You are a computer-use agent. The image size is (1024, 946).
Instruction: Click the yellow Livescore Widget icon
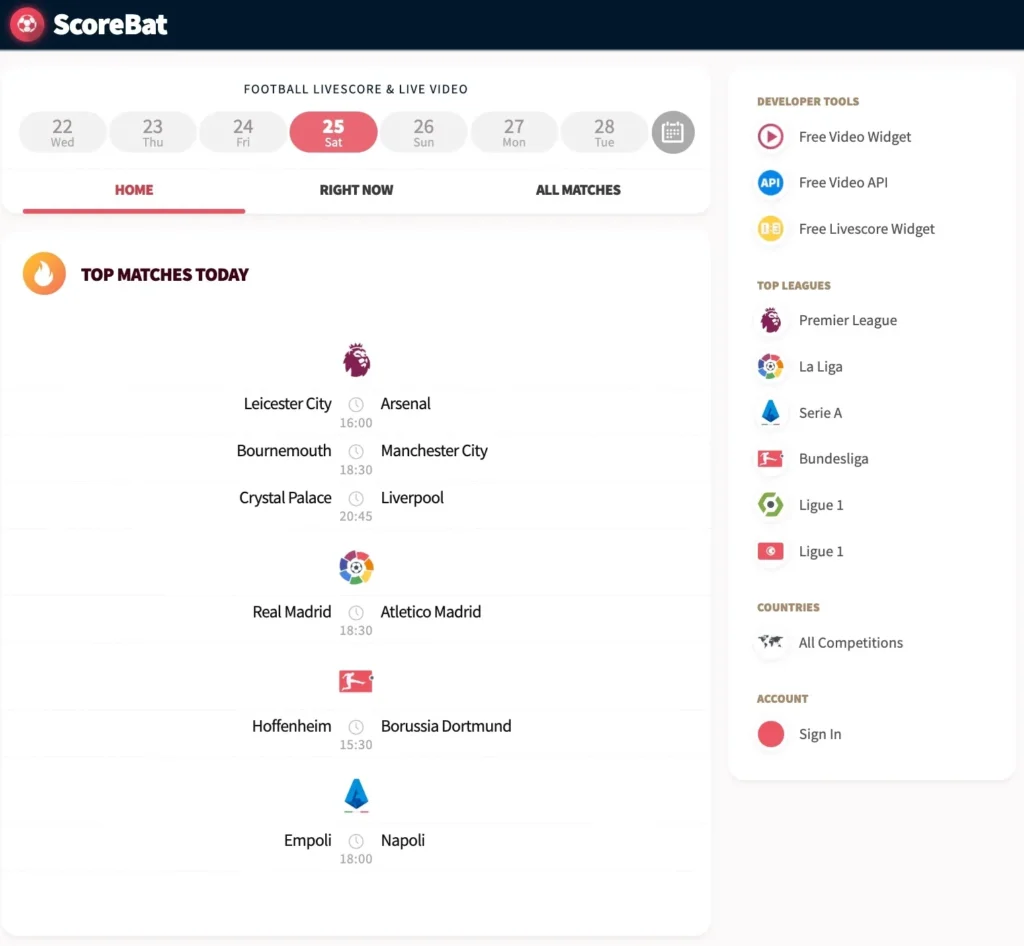pos(771,229)
